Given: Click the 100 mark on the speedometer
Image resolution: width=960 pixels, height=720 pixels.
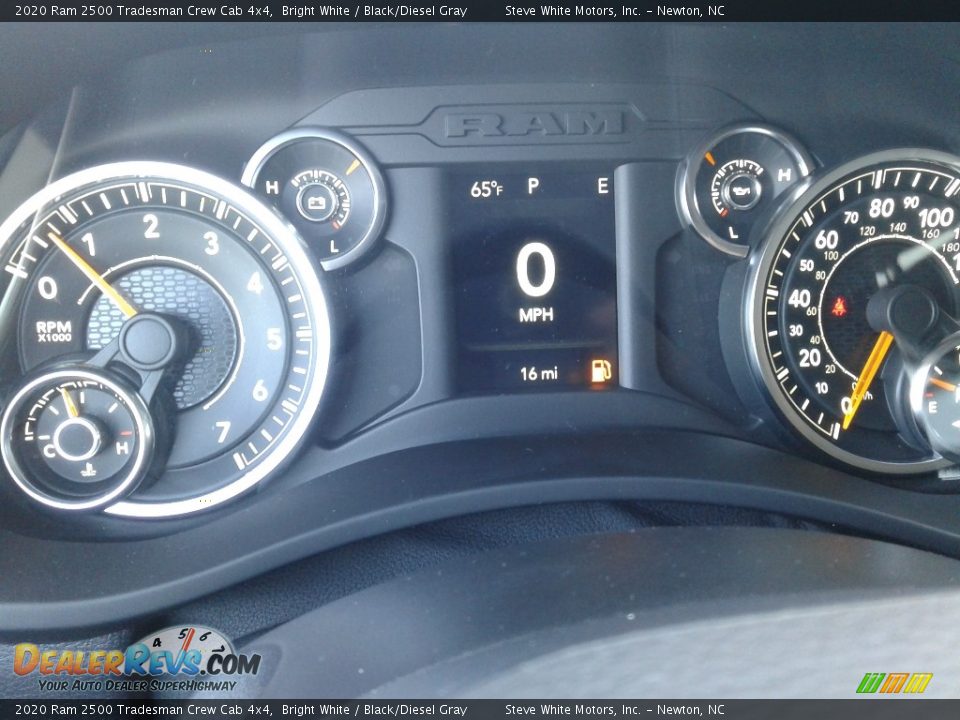Looking at the screenshot, I should point(935,217).
